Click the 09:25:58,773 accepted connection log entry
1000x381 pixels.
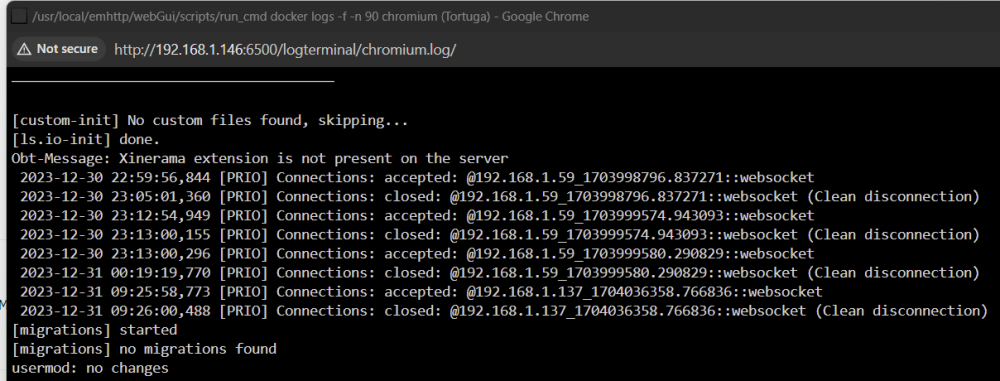[x=421, y=292]
